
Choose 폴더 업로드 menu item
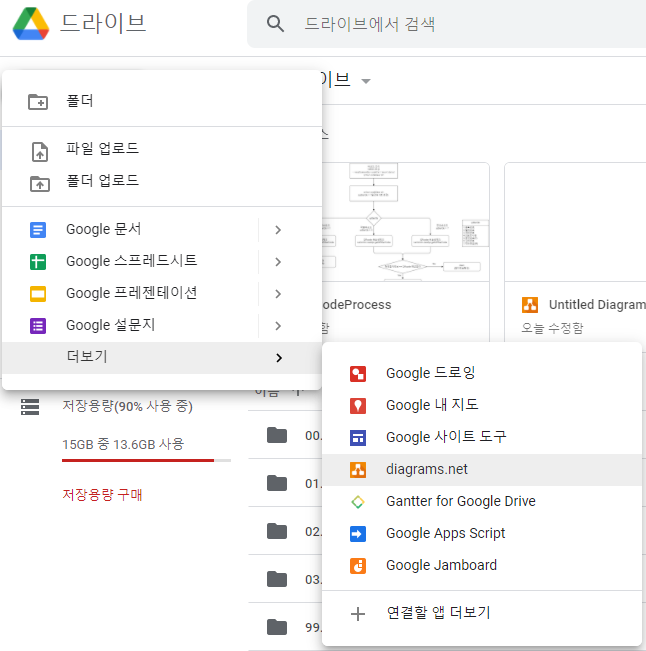[x=162, y=181]
